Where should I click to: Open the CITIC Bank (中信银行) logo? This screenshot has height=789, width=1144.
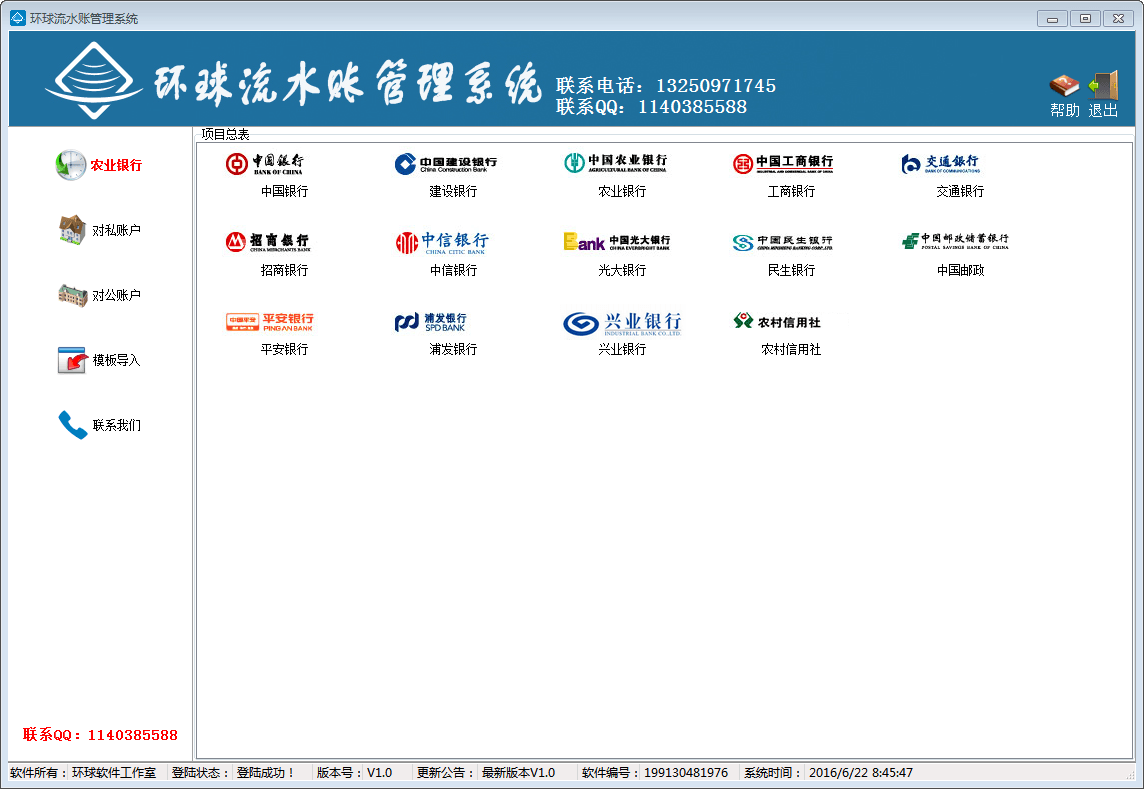pos(442,242)
